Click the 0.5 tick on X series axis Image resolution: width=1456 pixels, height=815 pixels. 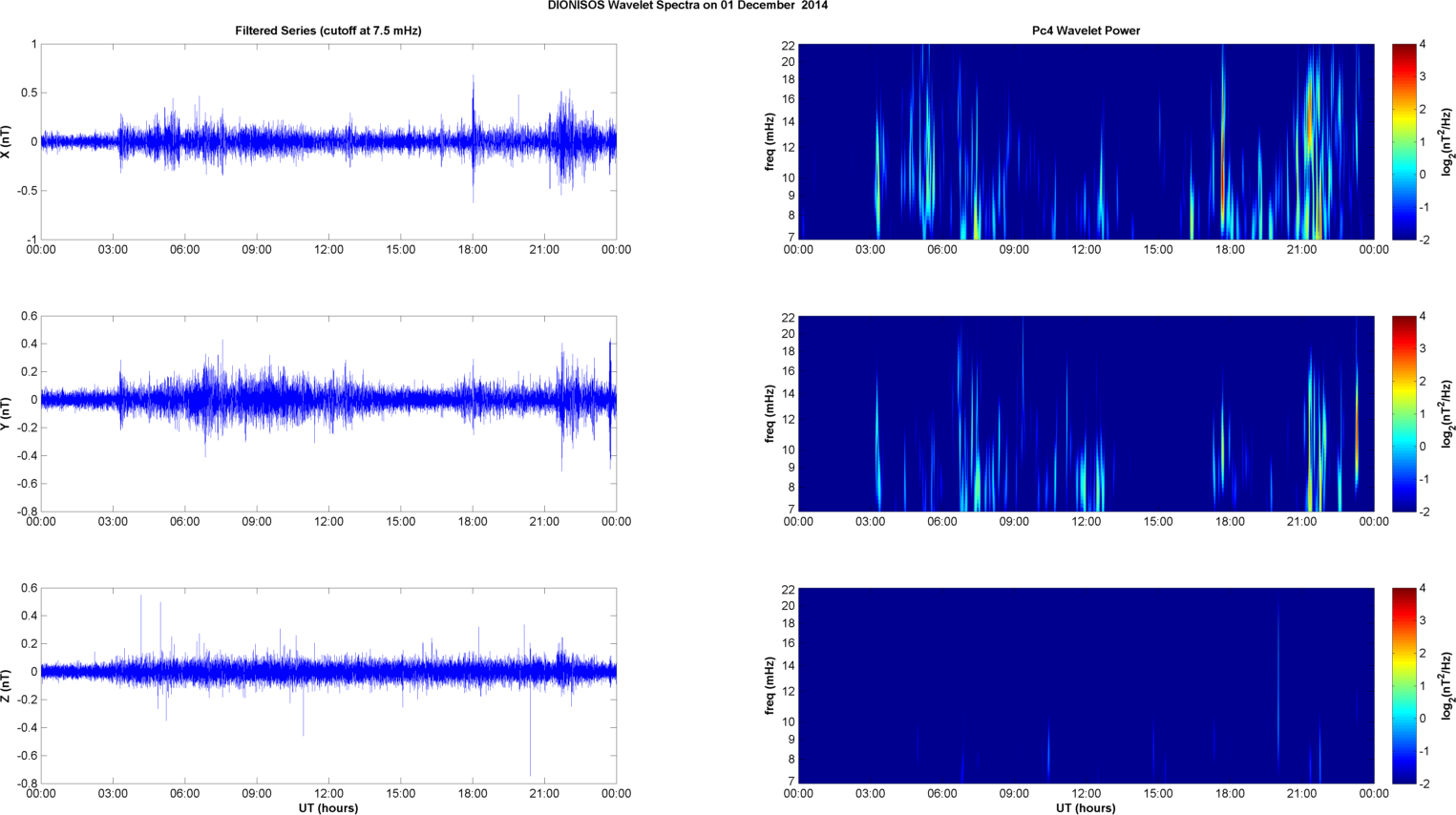(30, 93)
